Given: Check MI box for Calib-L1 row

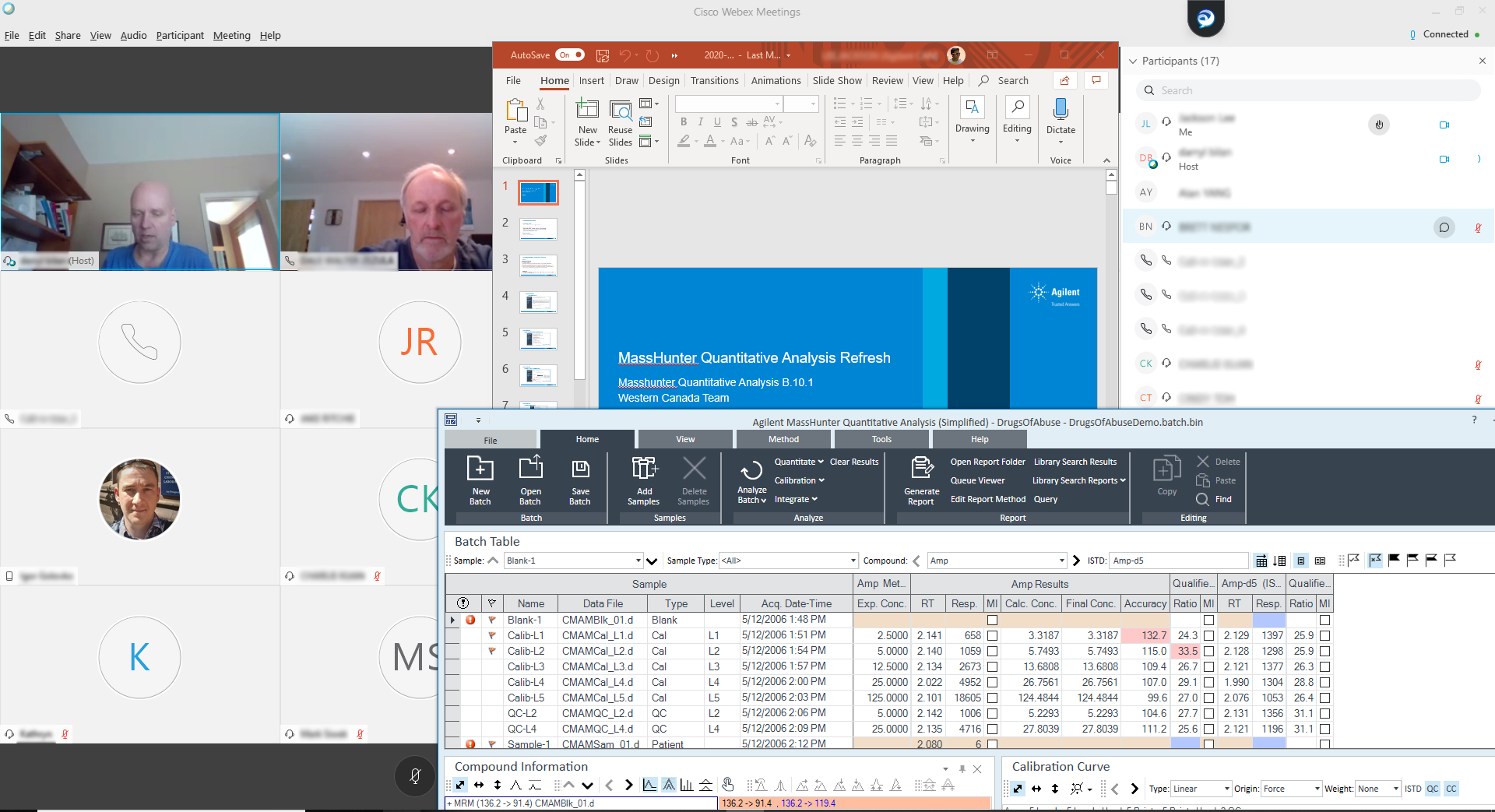Looking at the screenshot, I should 992,636.
